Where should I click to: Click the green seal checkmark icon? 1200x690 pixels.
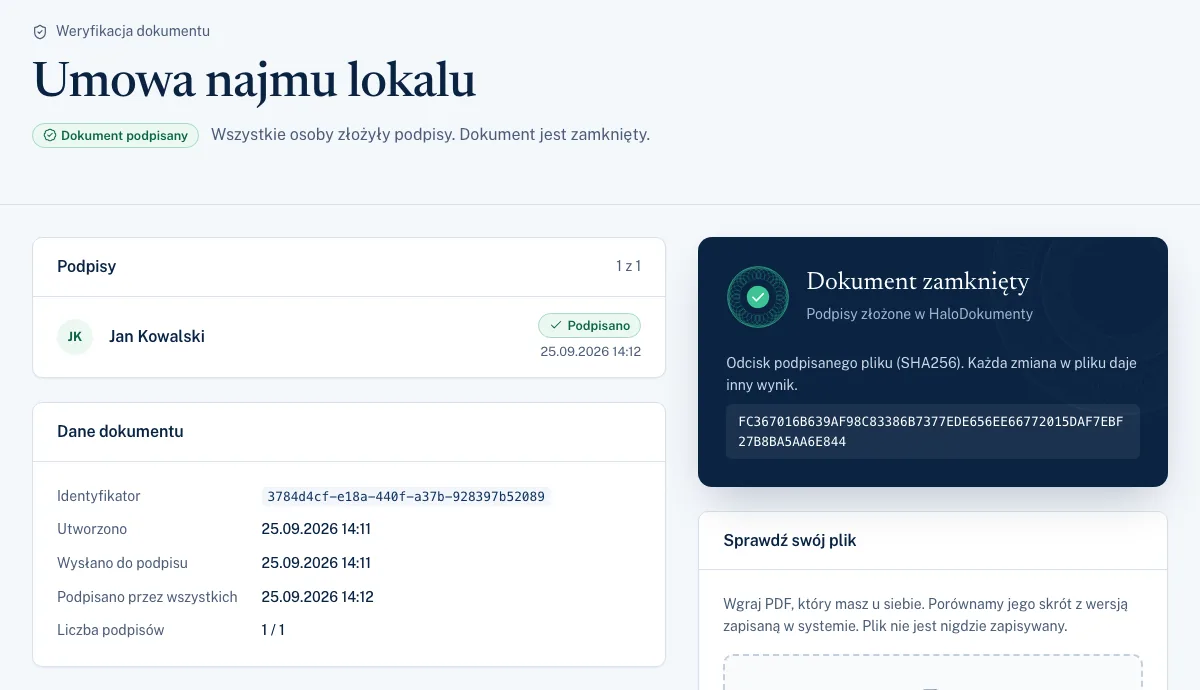(758, 297)
